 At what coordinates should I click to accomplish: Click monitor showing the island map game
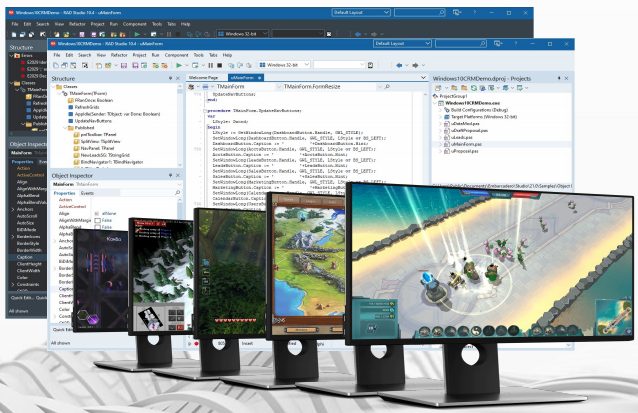306,264
